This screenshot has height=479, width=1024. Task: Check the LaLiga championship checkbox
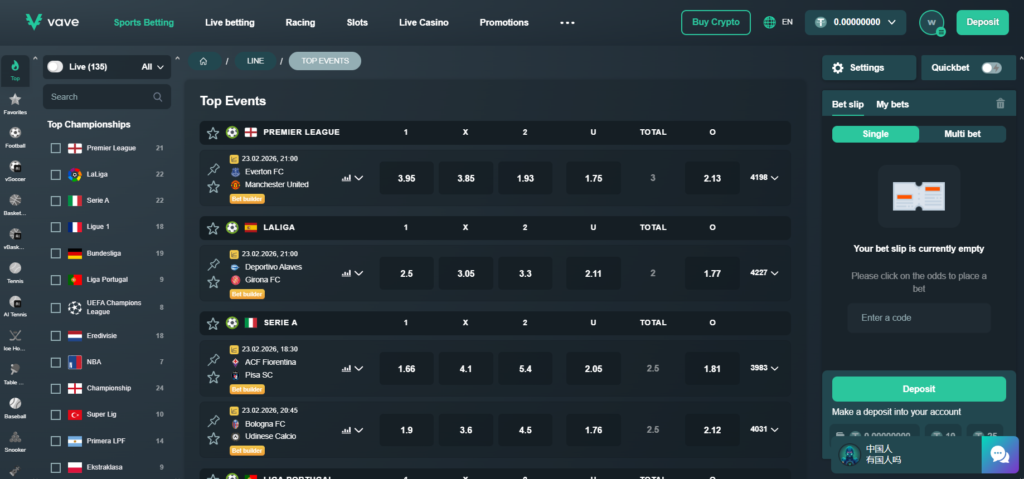(x=56, y=174)
